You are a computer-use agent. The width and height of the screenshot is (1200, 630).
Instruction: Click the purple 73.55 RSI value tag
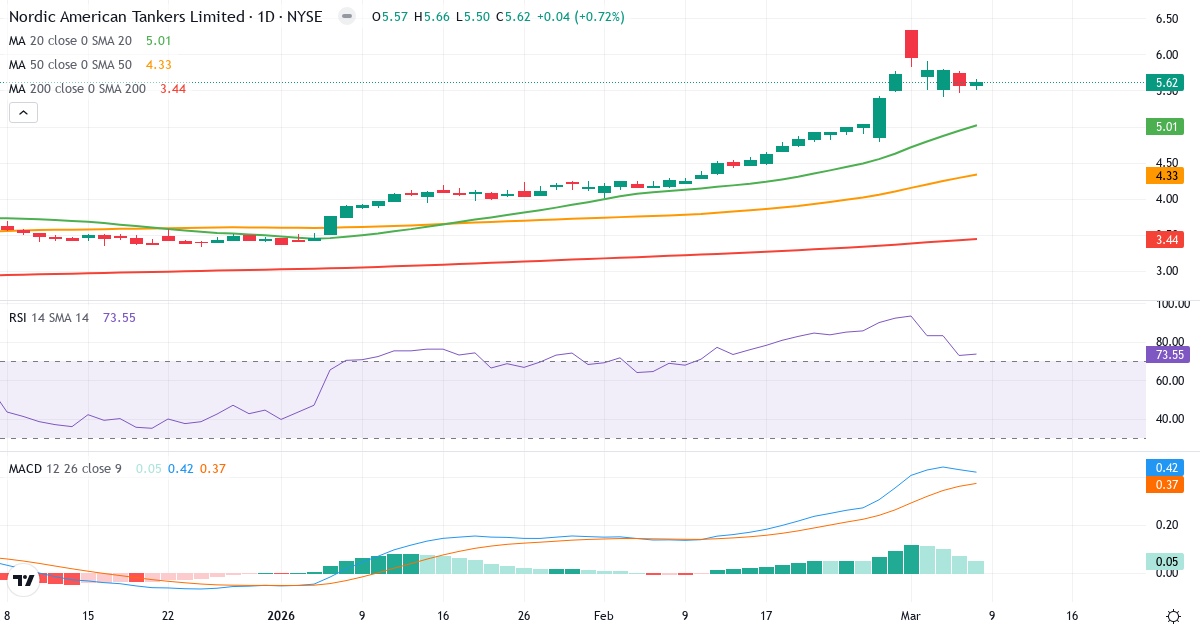[x=1166, y=355]
